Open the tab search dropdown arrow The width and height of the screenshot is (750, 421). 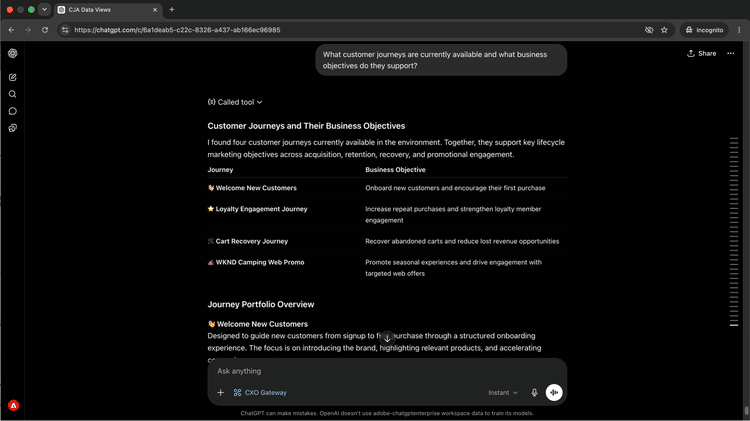(44, 10)
